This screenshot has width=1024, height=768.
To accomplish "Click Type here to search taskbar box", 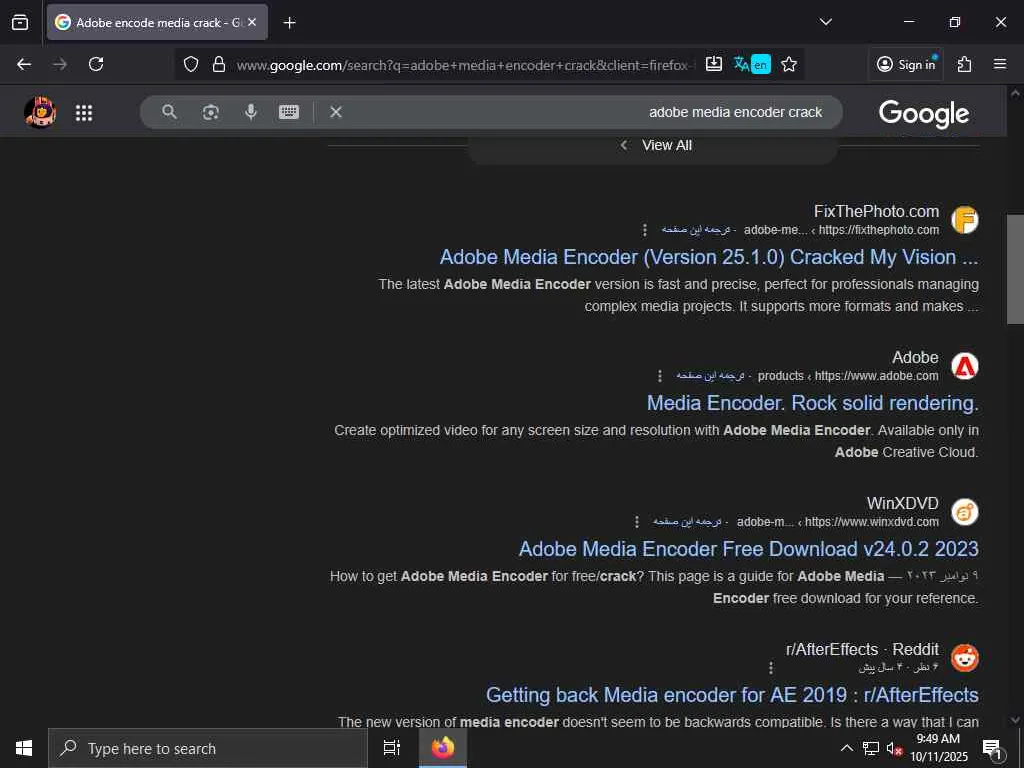I will coord(208,748).
